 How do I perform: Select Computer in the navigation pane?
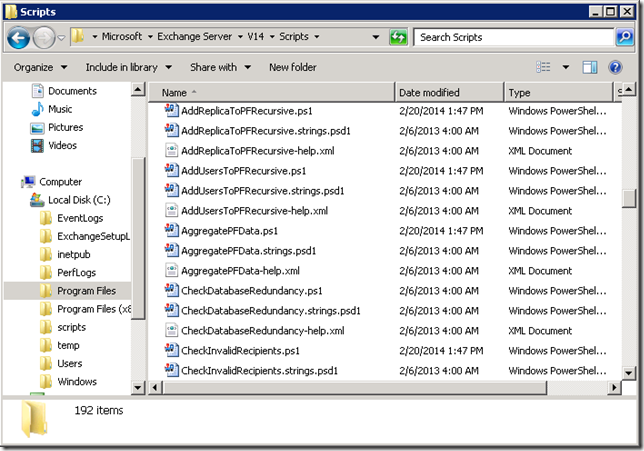52,182
